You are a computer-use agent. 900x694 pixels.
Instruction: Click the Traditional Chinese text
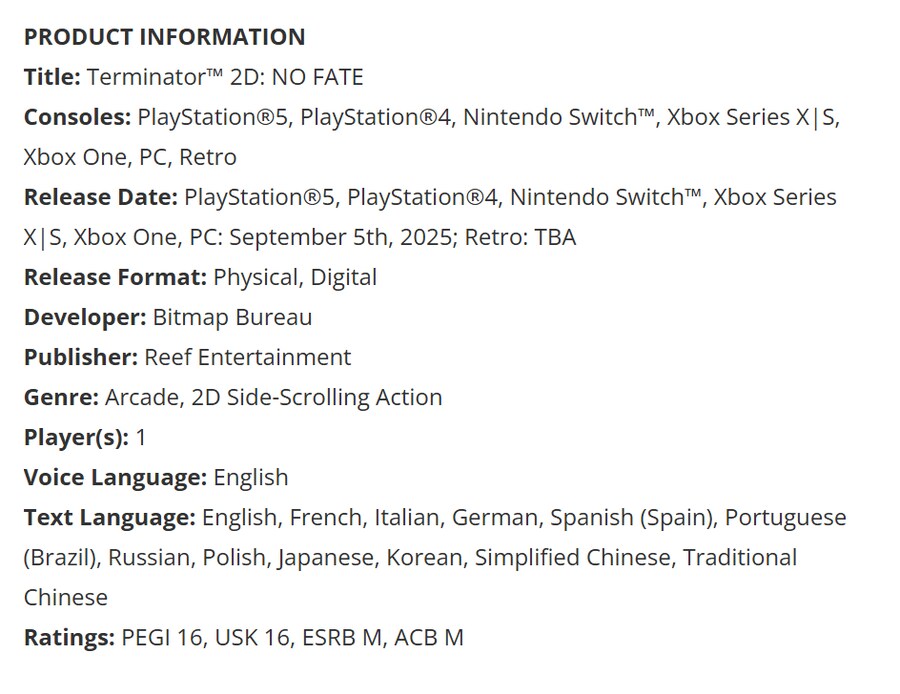[x=740, y=557]
